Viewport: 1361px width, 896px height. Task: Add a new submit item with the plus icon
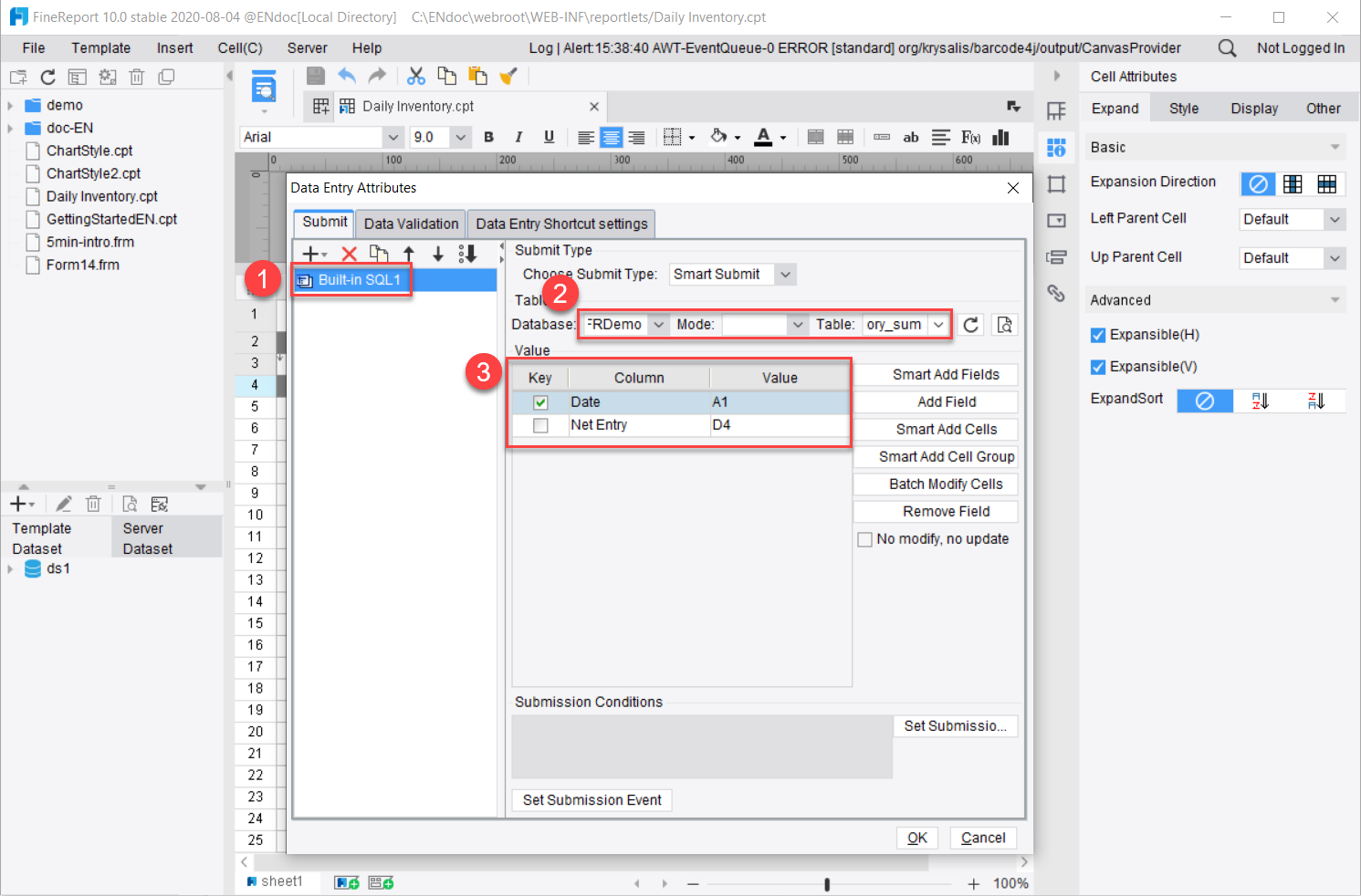click(x=309, y=254)
